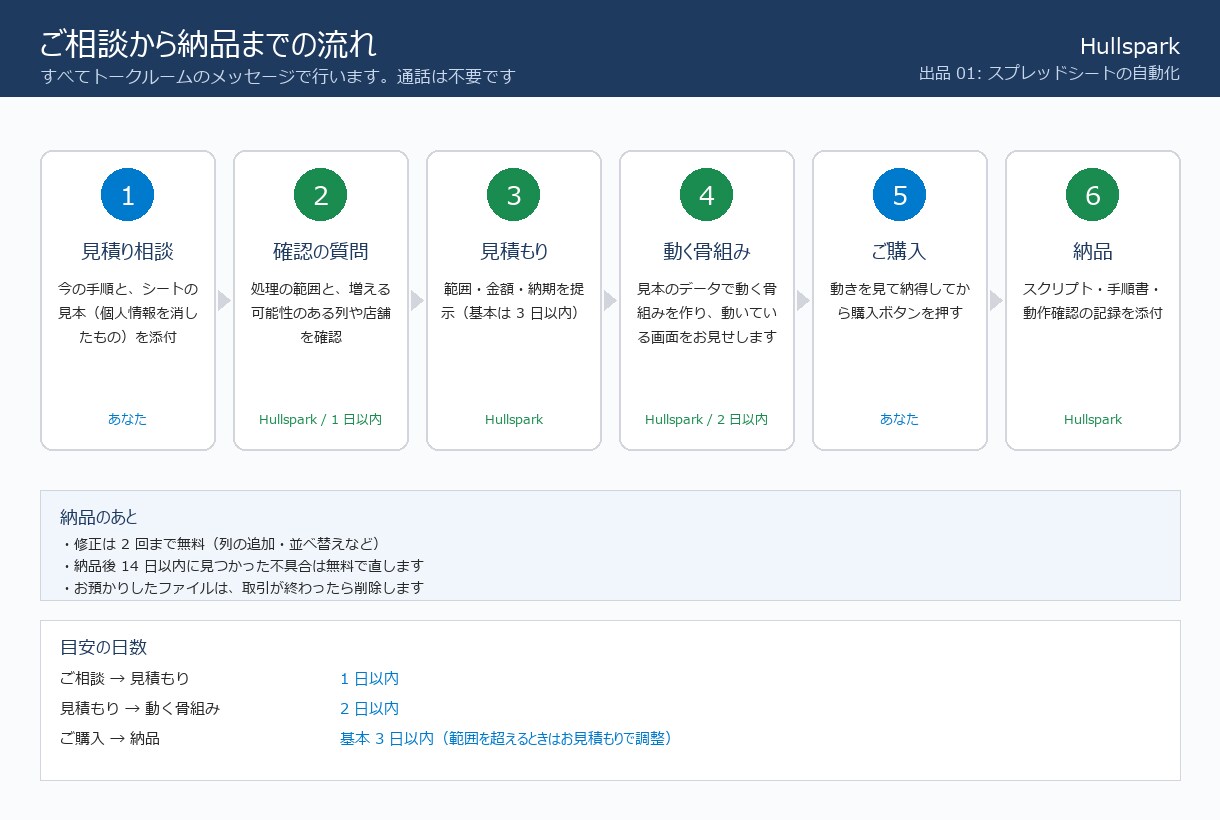The image size is (1220, 820).
Task: Click the value 基本 3 日以内（範囲を超えるとき…）
Action: pos(509,739)
